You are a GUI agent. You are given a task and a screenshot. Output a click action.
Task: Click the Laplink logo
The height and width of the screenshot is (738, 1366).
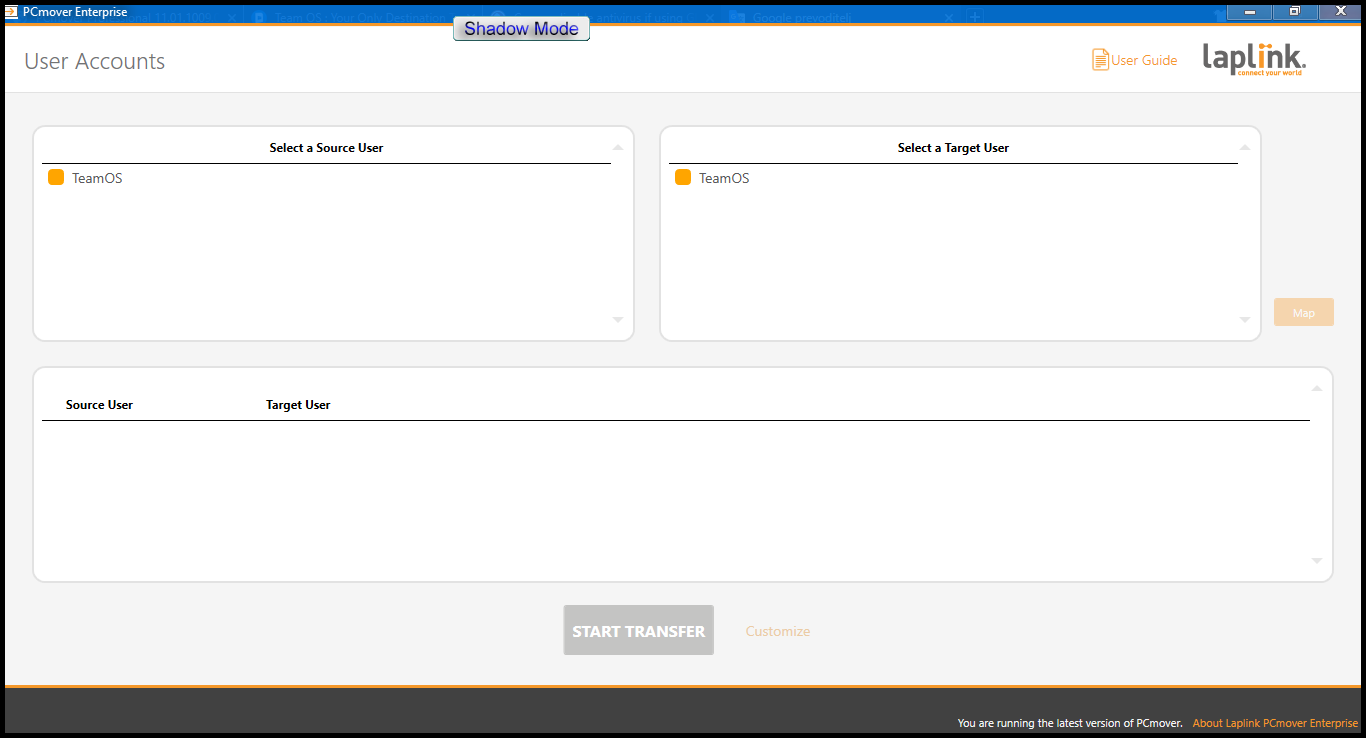pyautogui.click(x=1254, y=59)
